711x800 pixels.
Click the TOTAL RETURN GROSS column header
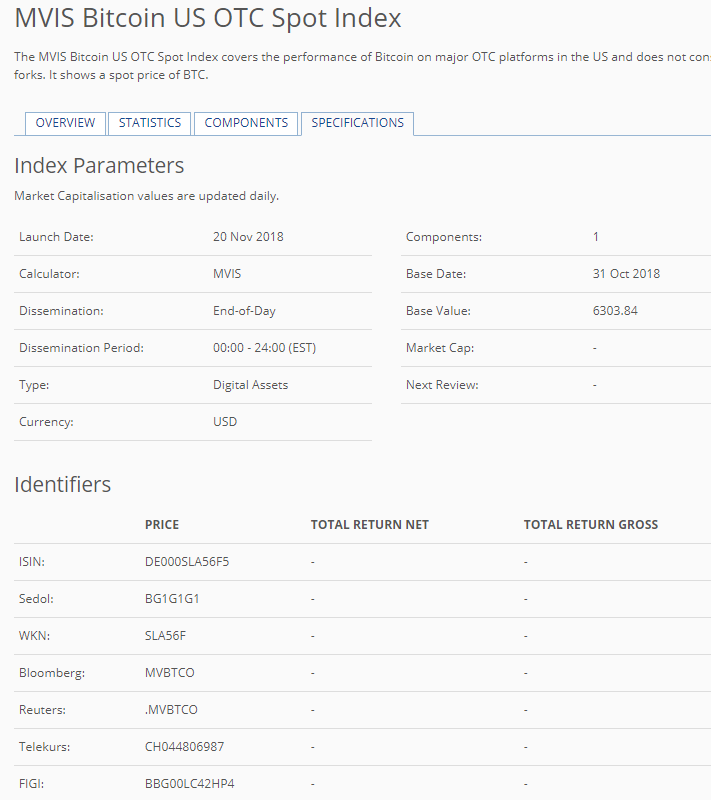(591, 524)
